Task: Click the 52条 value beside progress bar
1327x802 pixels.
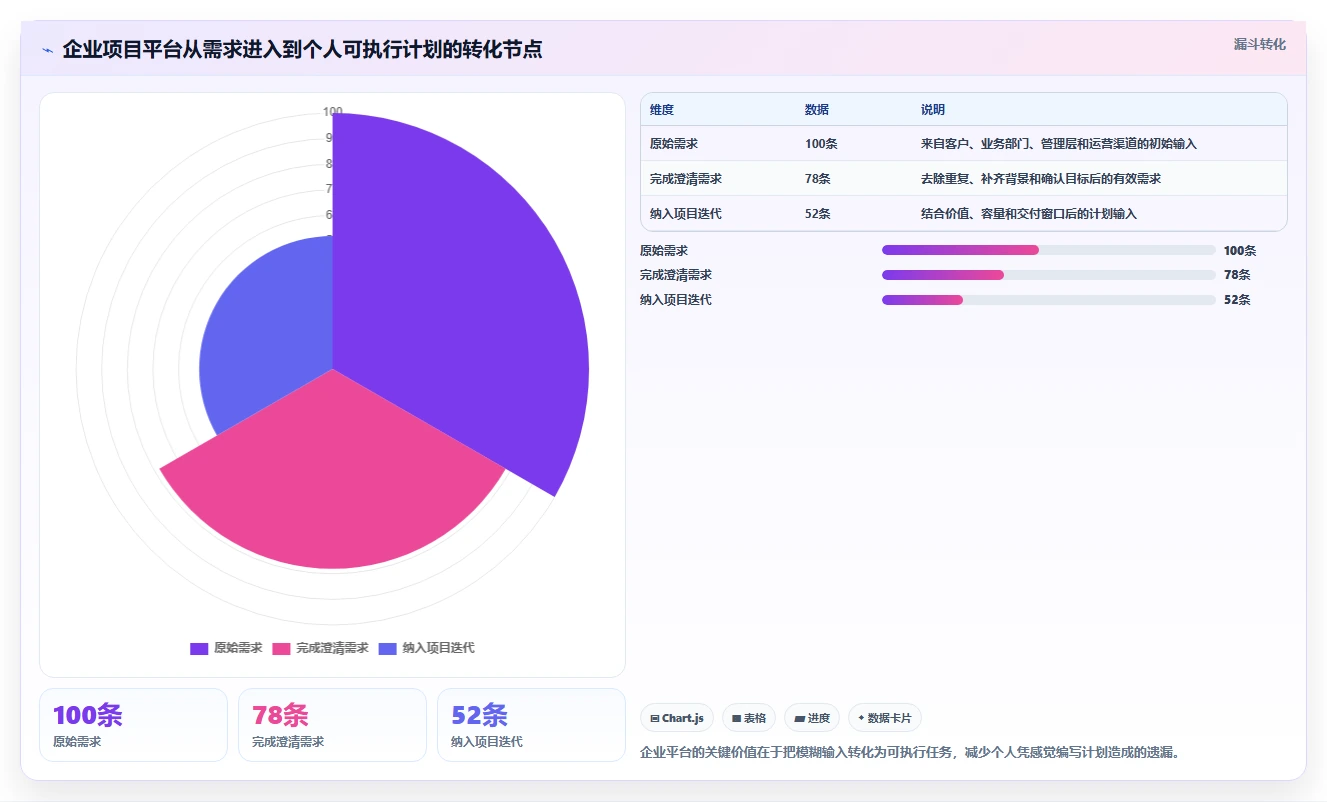Action: (x=1237, y=300)
